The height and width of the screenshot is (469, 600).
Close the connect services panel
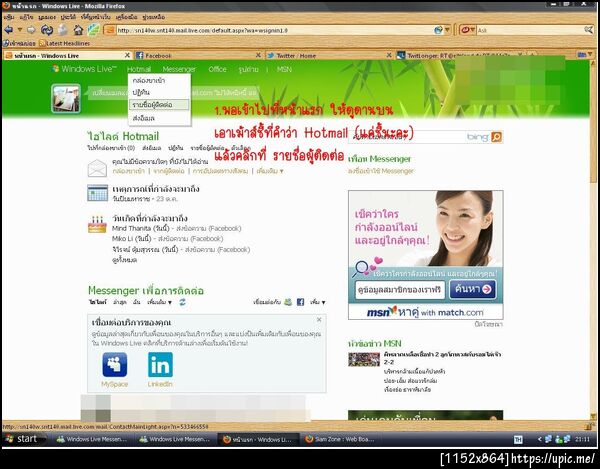click(x=319, y=320)
